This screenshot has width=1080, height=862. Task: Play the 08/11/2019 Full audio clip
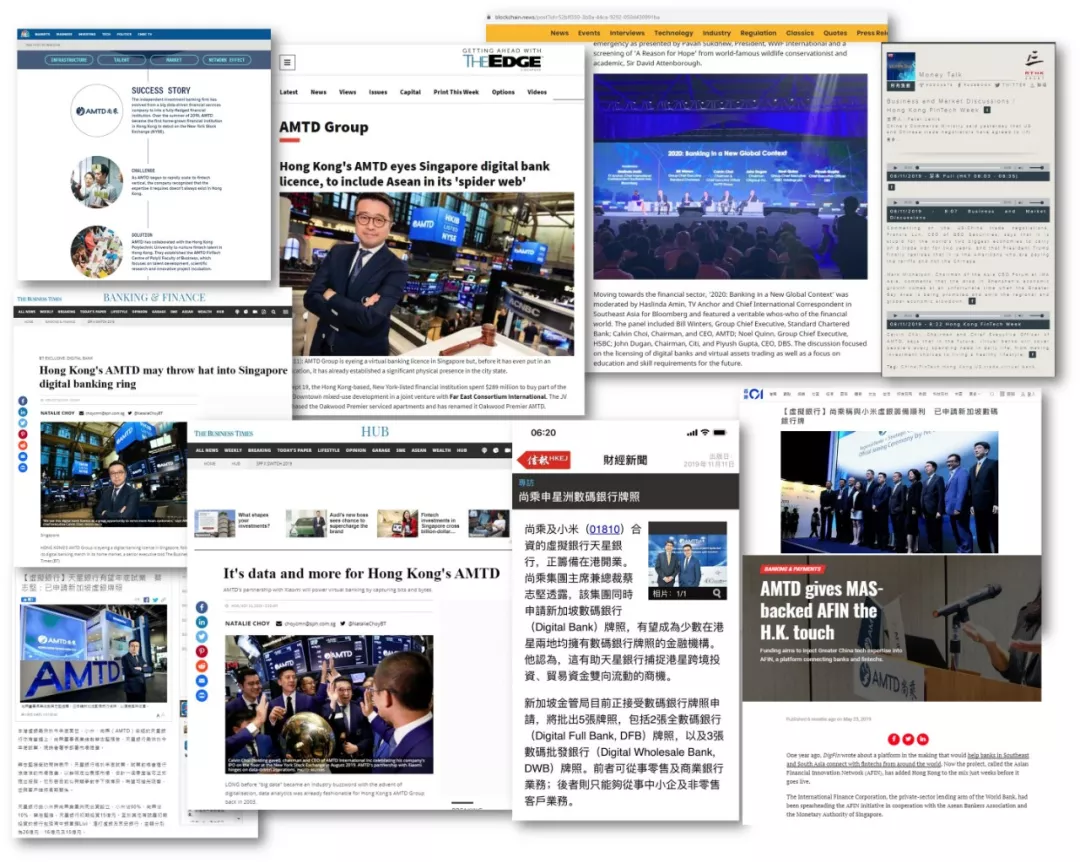point(895,167)
